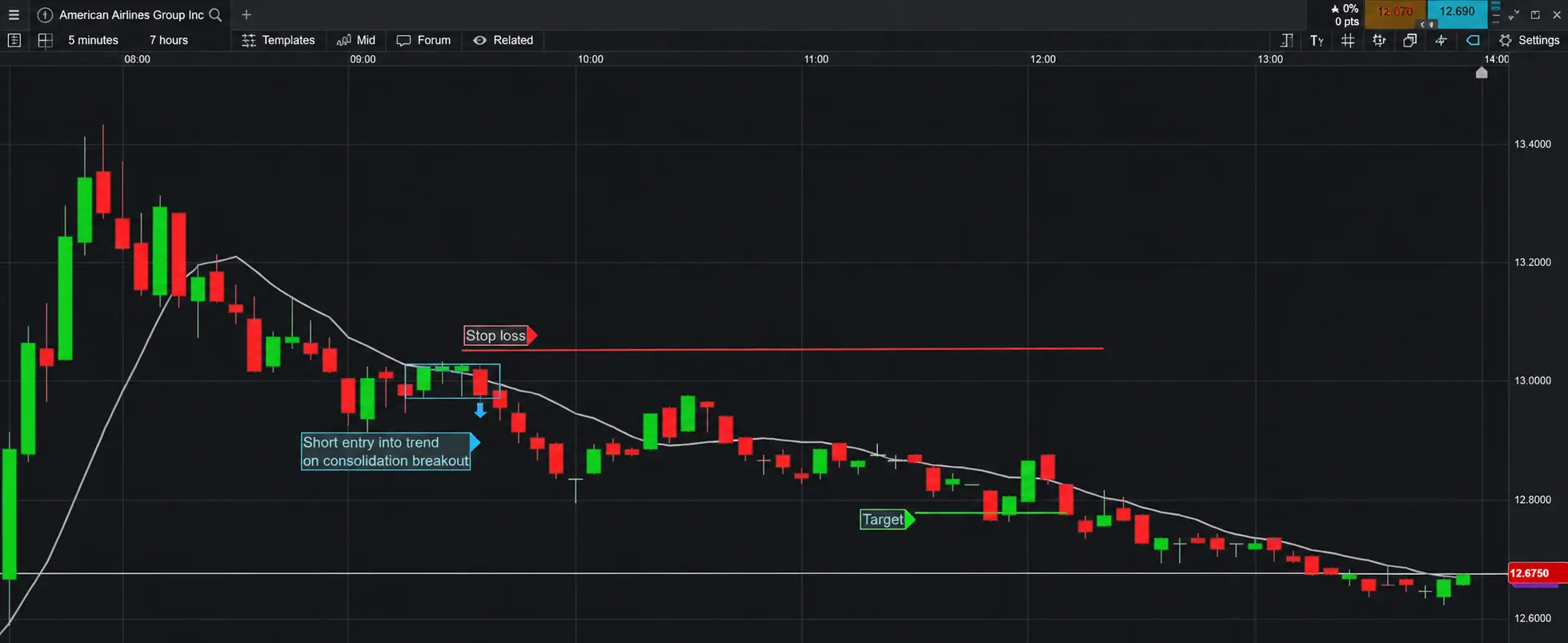
Task: Search for another instrument using magnifier
Action: [215, 14]
